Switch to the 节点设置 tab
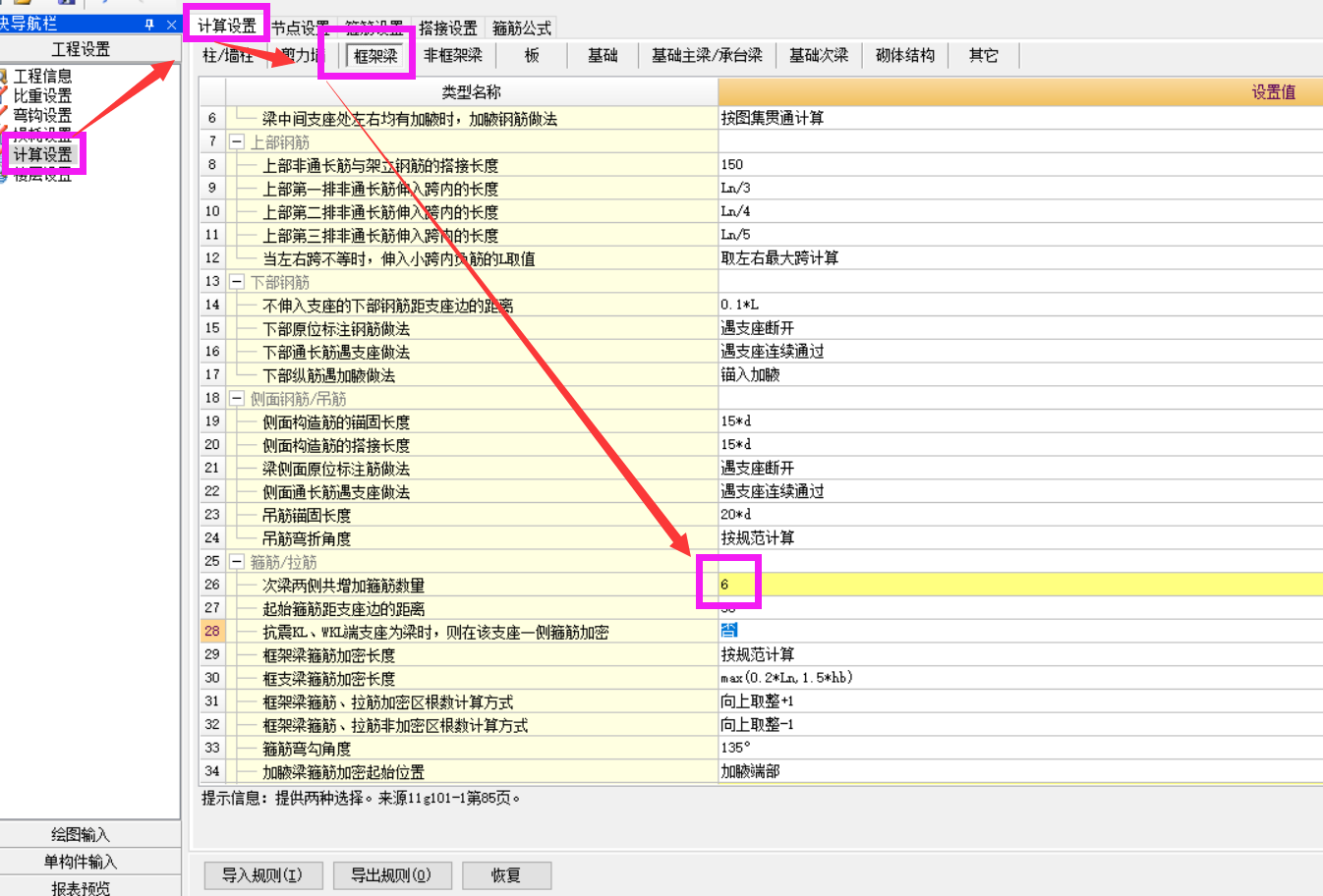Screen dimensions: 1323x896 pos(301,28)
